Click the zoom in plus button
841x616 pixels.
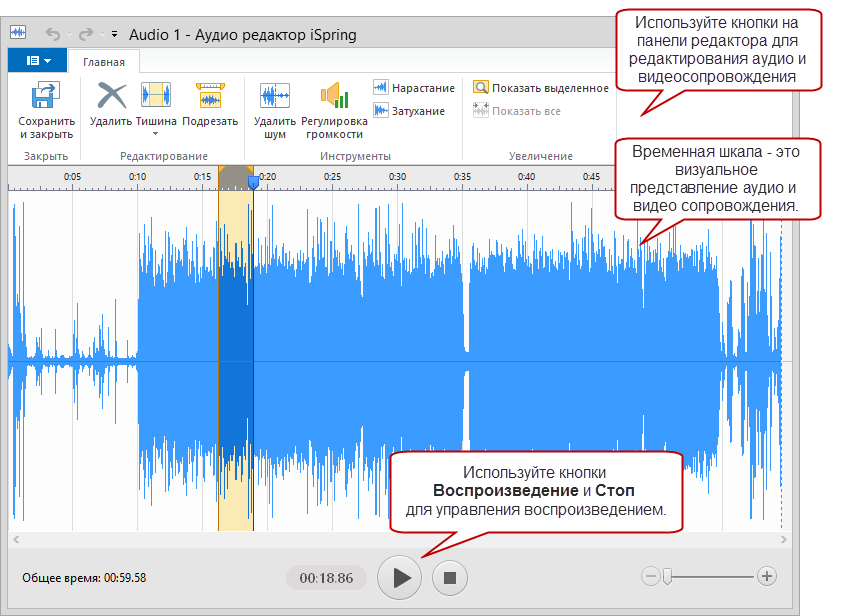coord(767,576)
